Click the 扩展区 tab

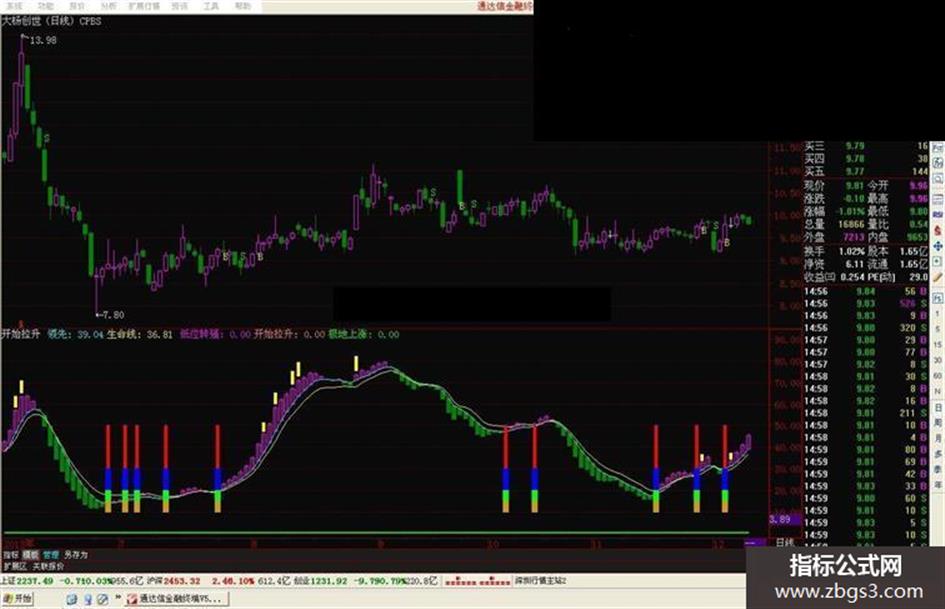click(16, 566)
